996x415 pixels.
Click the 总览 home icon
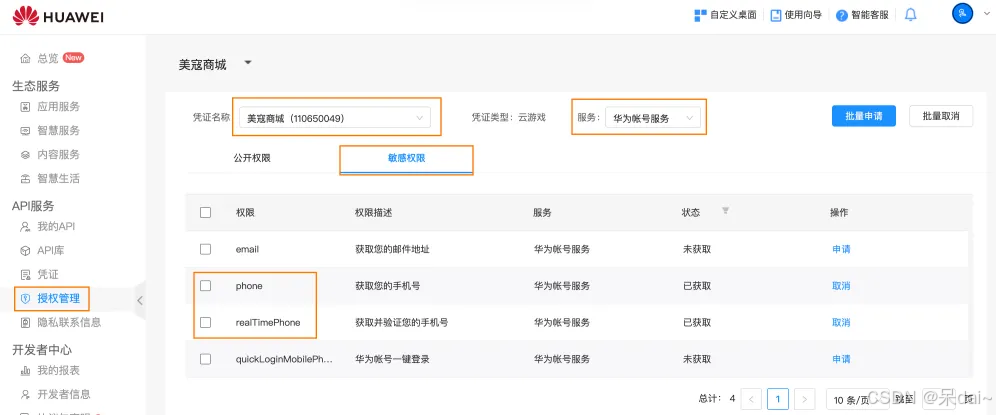coord(25,58)
